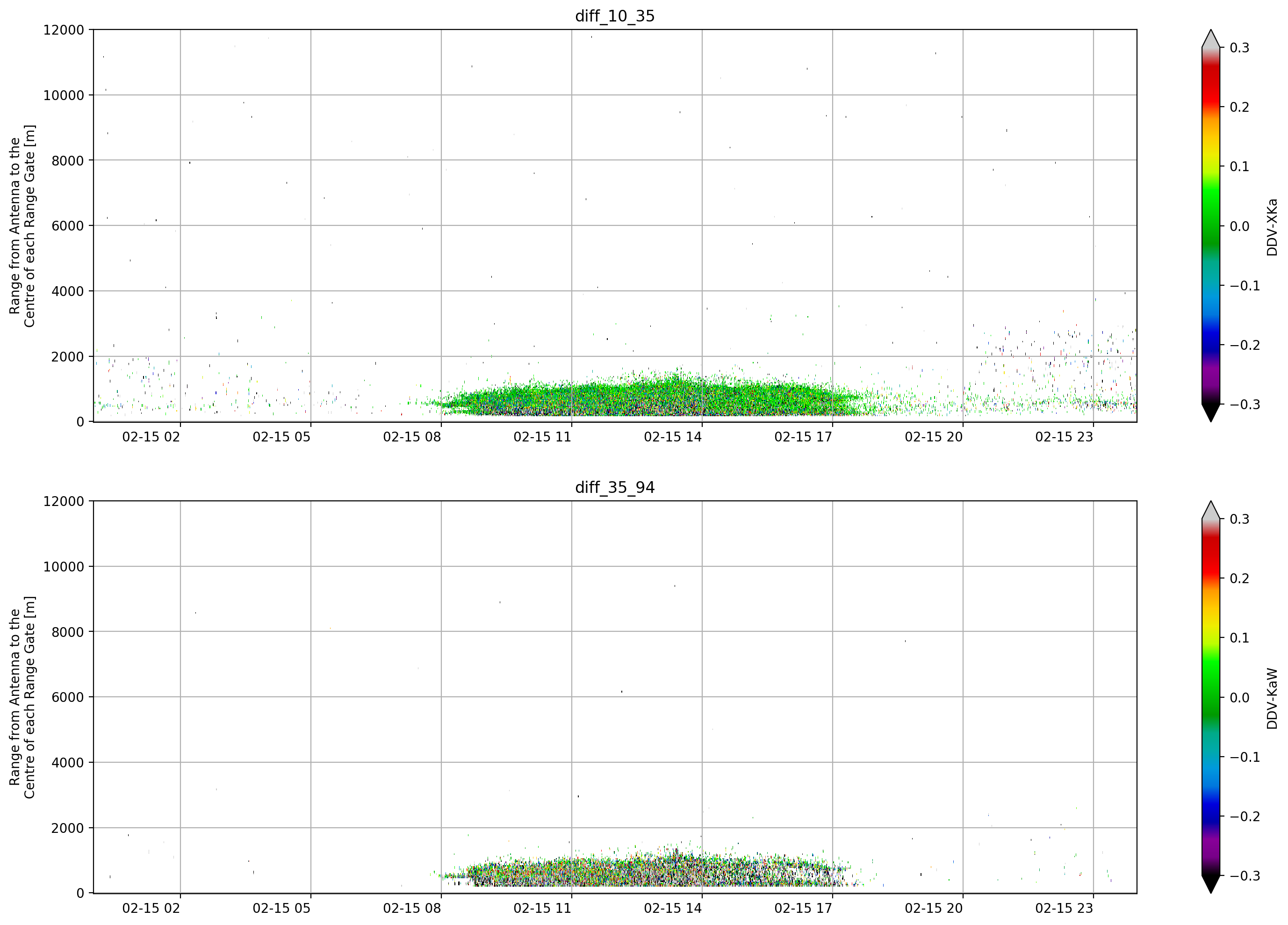Click the 6000 y-tick on the diff_10_35 plot
Image resolution: width=1288 pixels, height=925 pixels.
[x=68, y=226]
